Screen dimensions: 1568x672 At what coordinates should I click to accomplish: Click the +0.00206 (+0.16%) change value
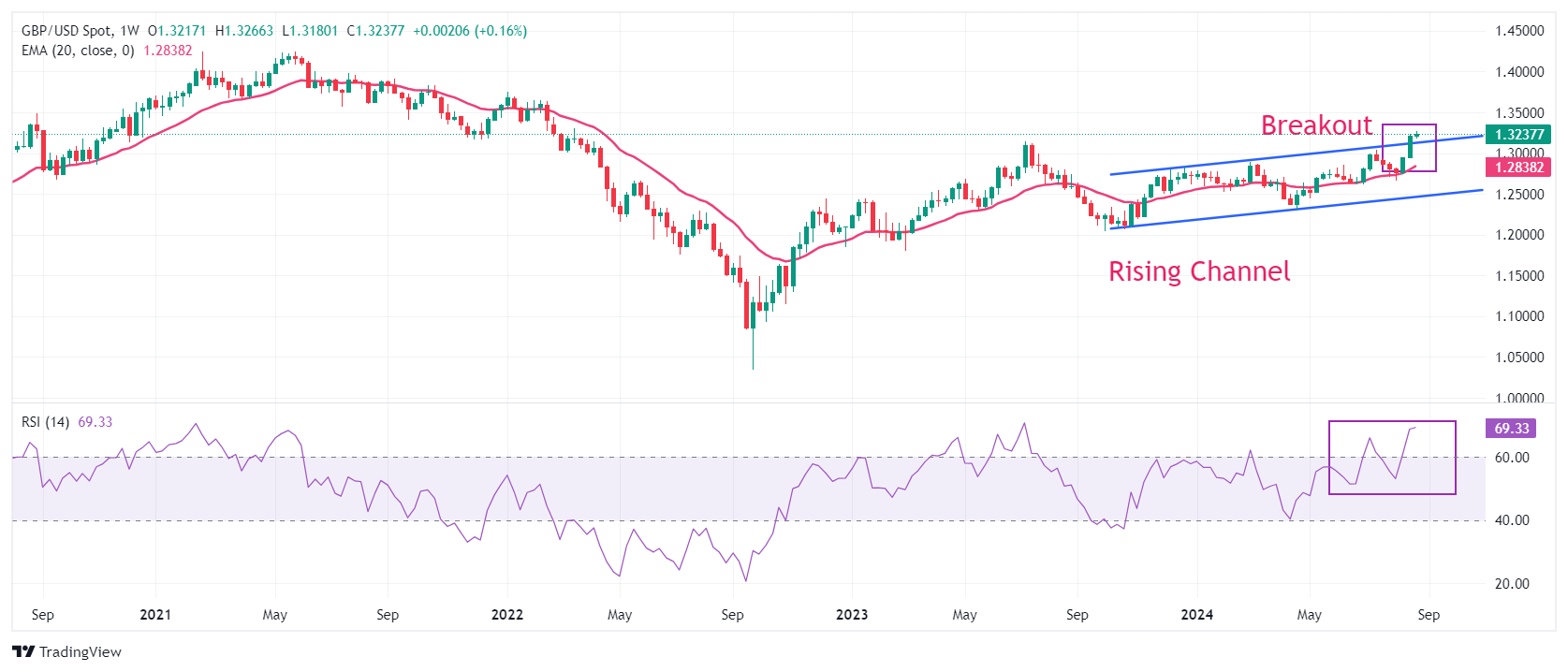pos(470,31)
